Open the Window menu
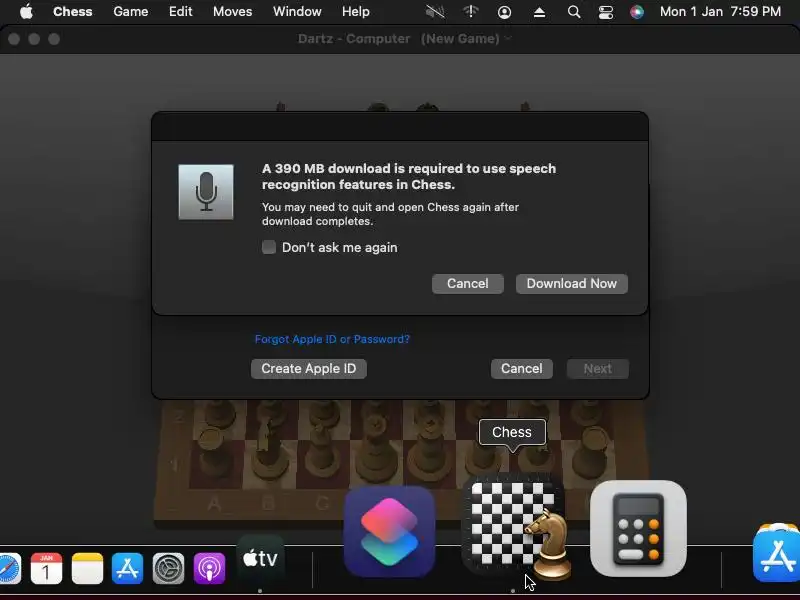Image resolution: width=800 pixels, height=600 pixels. point(297,11)
